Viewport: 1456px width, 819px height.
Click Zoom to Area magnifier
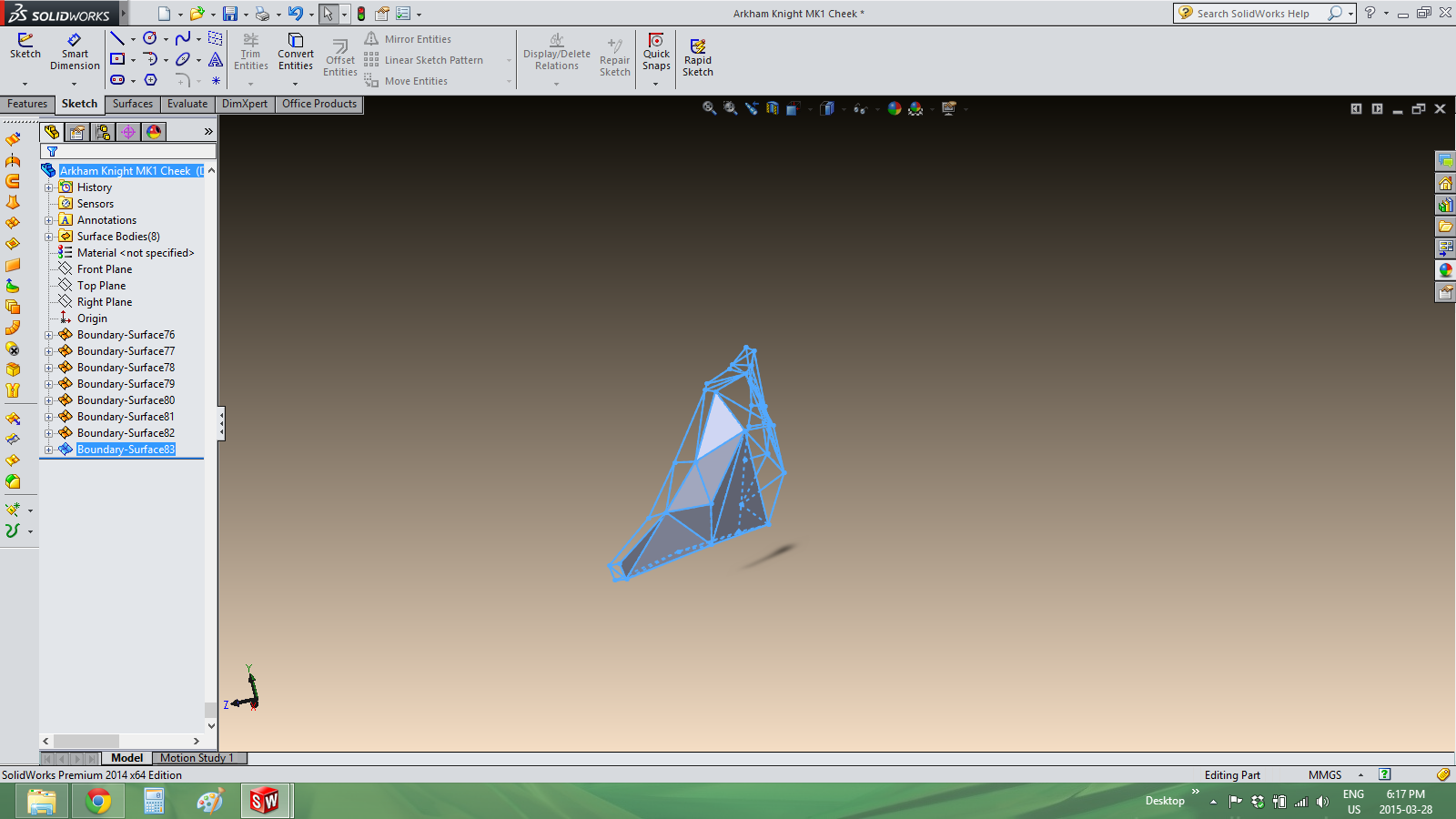pyautogui.click(x=730, y=108)
